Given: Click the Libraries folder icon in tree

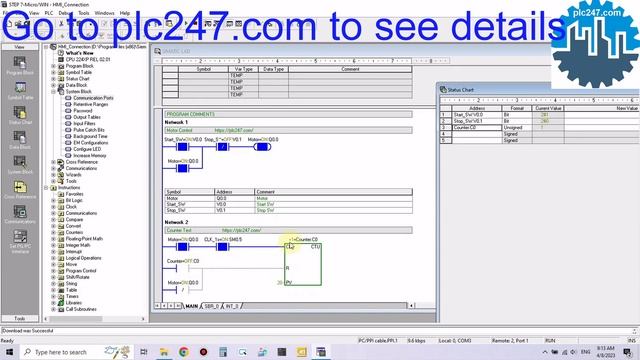Looking at the screenshot, I should (x=61, y=303).
